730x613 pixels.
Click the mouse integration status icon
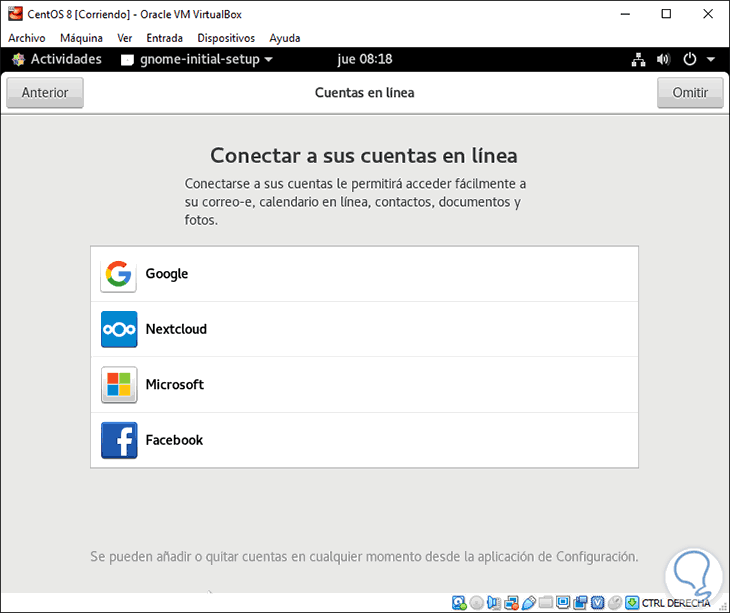[615, 603]
